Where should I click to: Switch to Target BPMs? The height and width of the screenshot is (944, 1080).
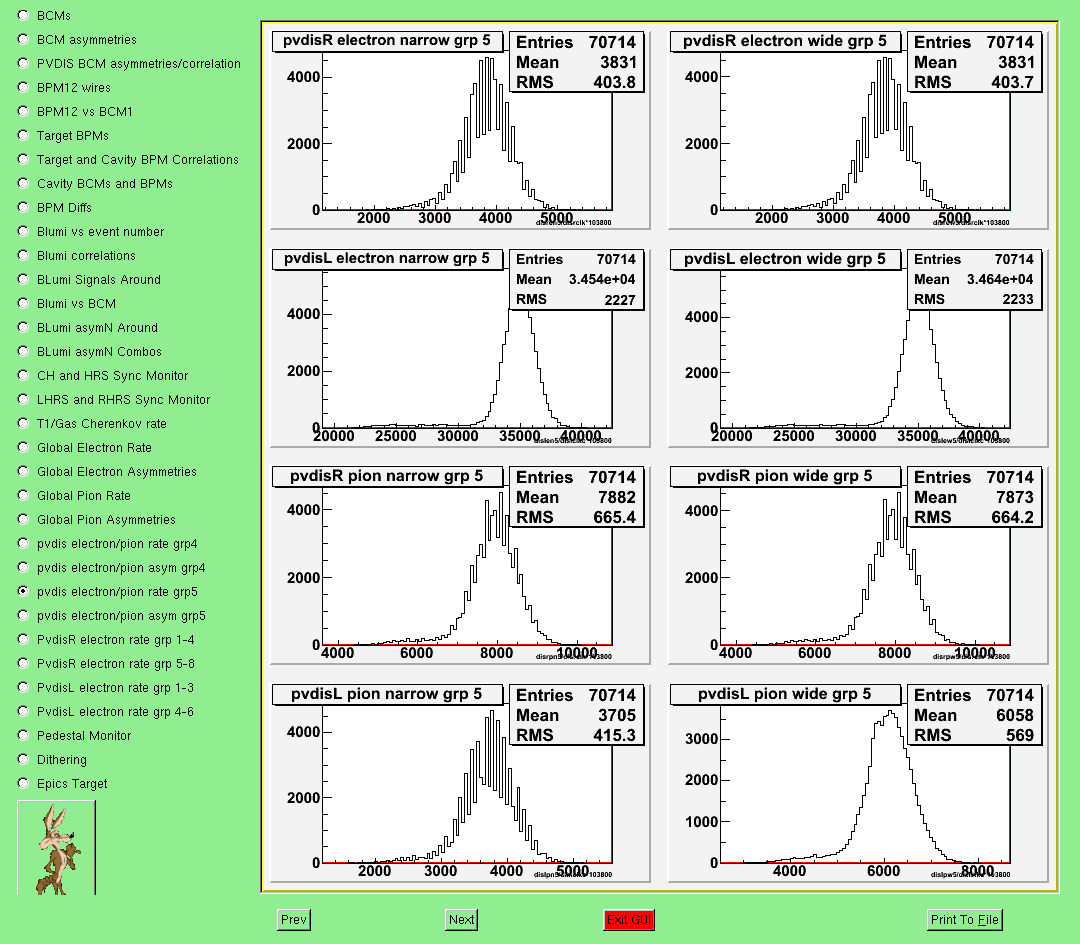pyautogui.click(x=23, y=136)
